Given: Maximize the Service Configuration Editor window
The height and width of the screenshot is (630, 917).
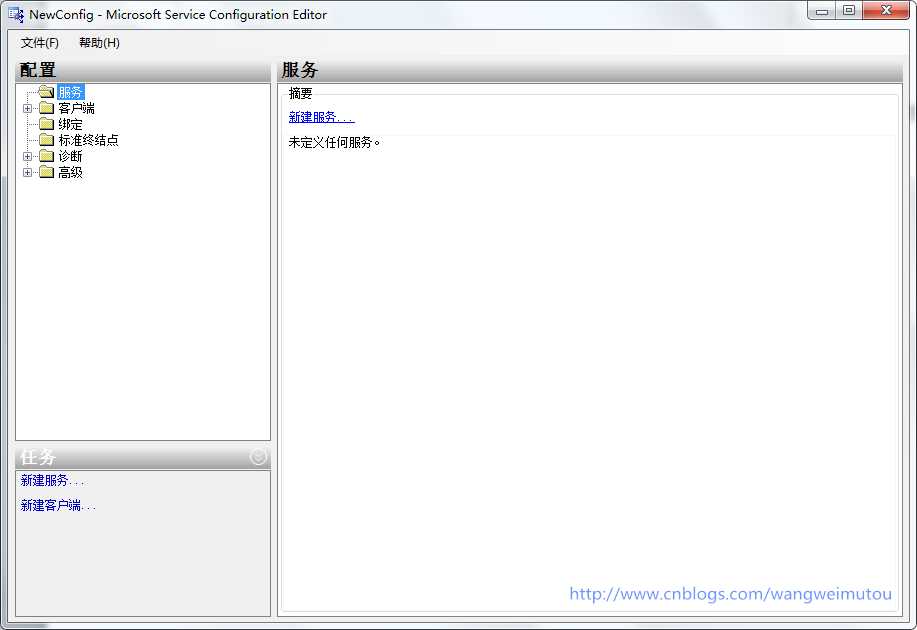Looking at the screenshot, I should 849,11.
